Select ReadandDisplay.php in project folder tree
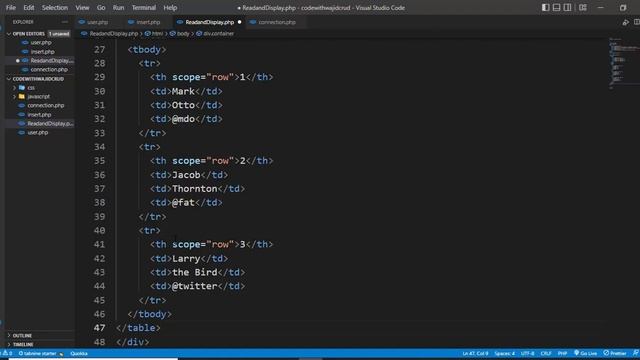The image size is (640, 360). 50,123
